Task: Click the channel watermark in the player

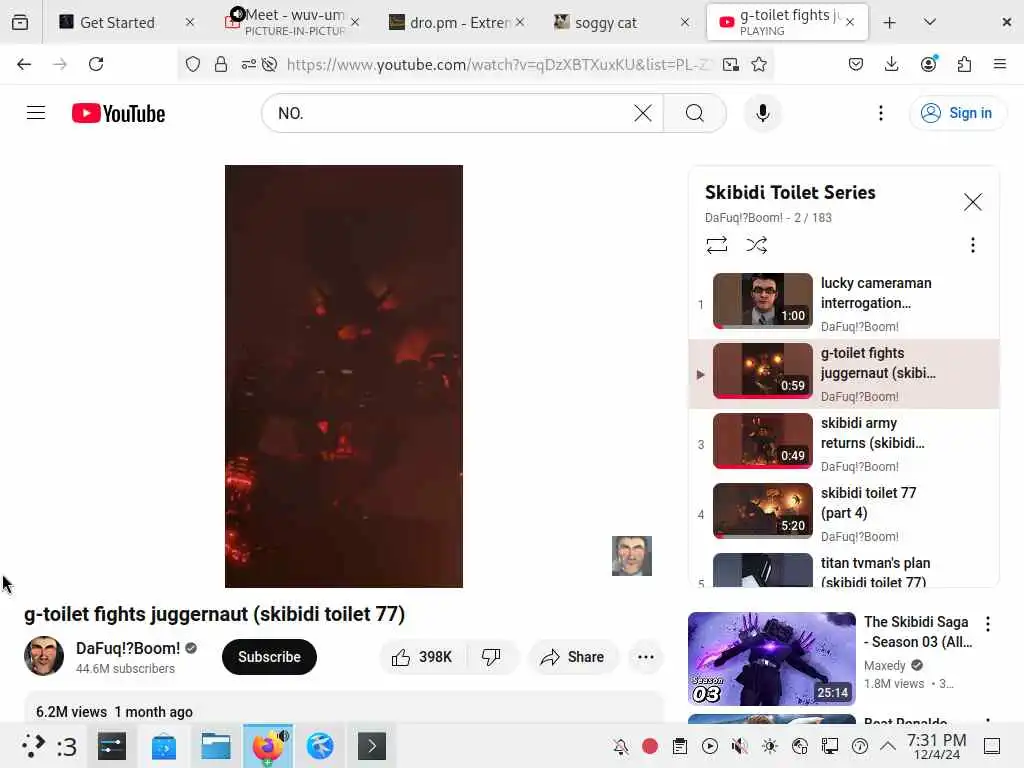Action: [632, 556]
